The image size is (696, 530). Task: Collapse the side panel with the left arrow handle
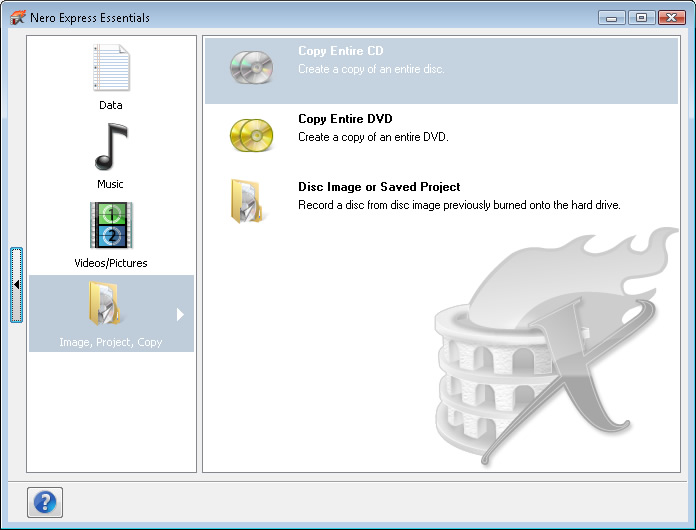pyautogui.click(x=16, y=285)
